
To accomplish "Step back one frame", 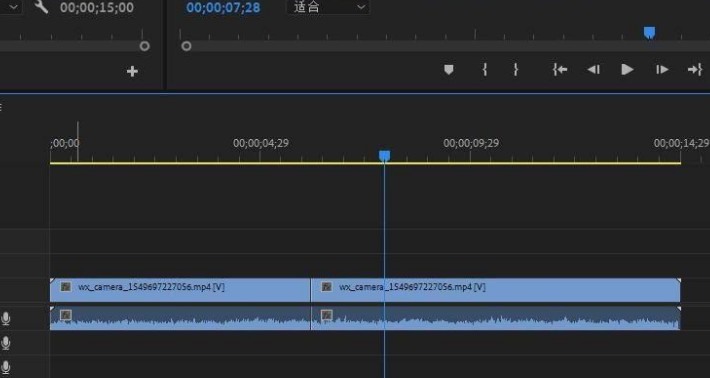I will coord(593,69).
